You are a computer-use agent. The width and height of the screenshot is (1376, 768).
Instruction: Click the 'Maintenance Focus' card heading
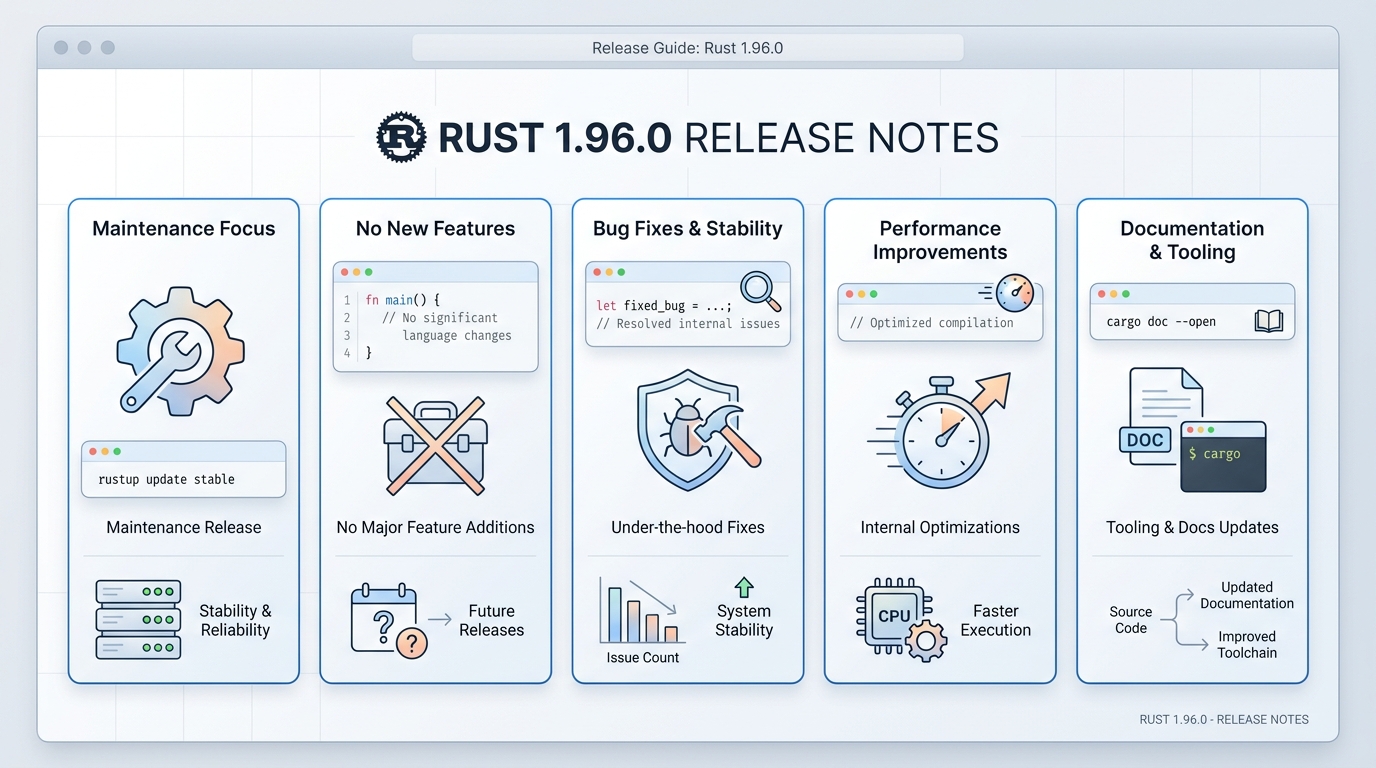[x=184, y=228]
